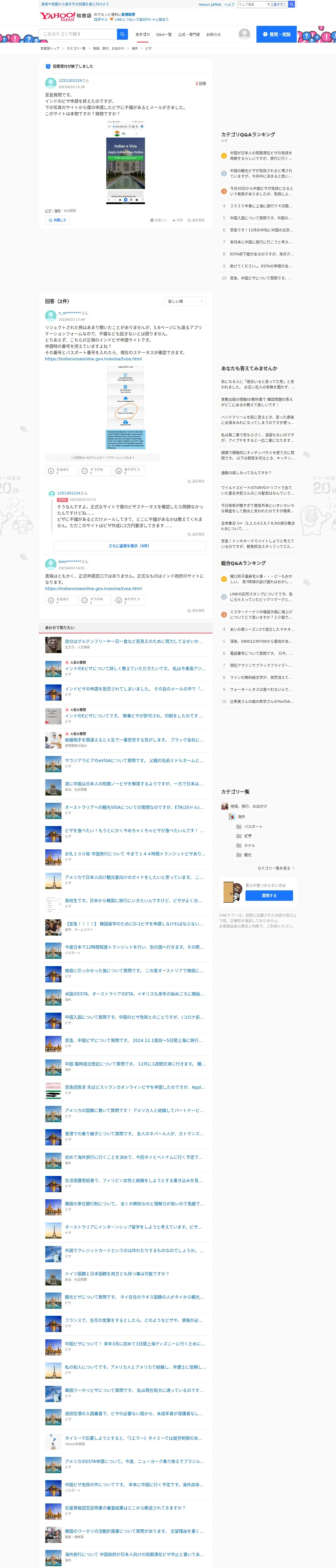Open related アメリカのESTA申請について question
The width and height of the screenshot is (336, 1568).
coord(134,1461)
